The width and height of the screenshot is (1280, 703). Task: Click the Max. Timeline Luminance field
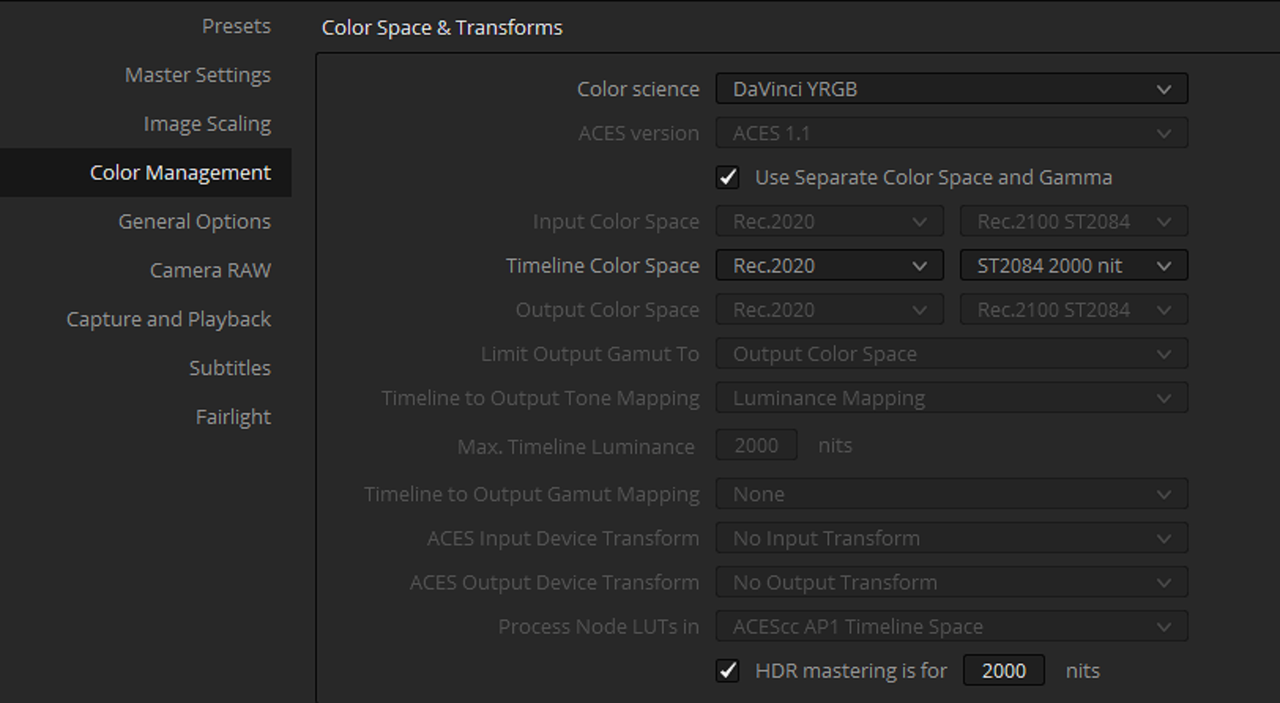pos(756,446)
